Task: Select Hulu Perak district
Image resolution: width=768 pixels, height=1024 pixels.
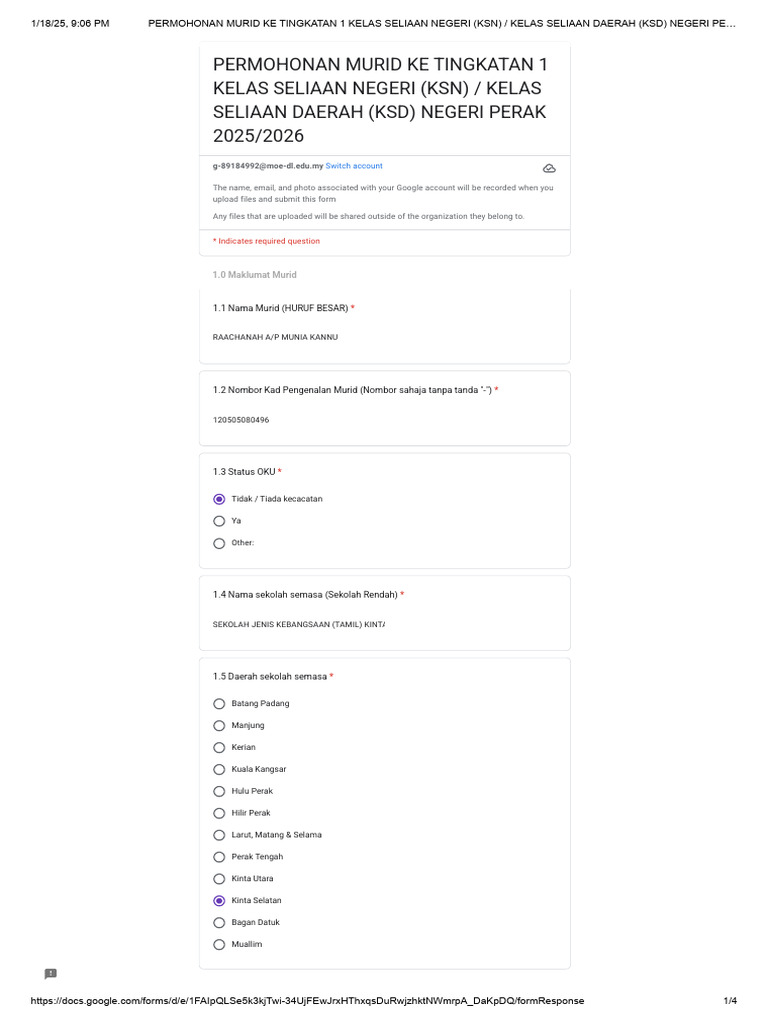Action: pos(219,791)
